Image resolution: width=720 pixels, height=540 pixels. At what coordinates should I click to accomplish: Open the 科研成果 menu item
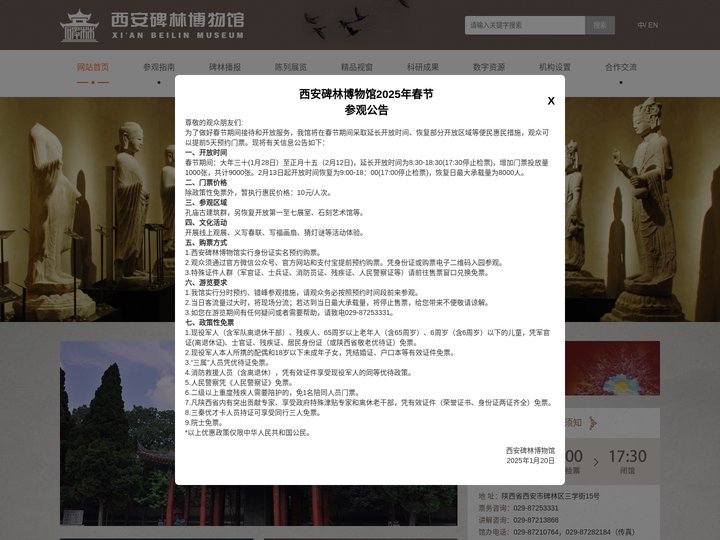click(423, 67)
